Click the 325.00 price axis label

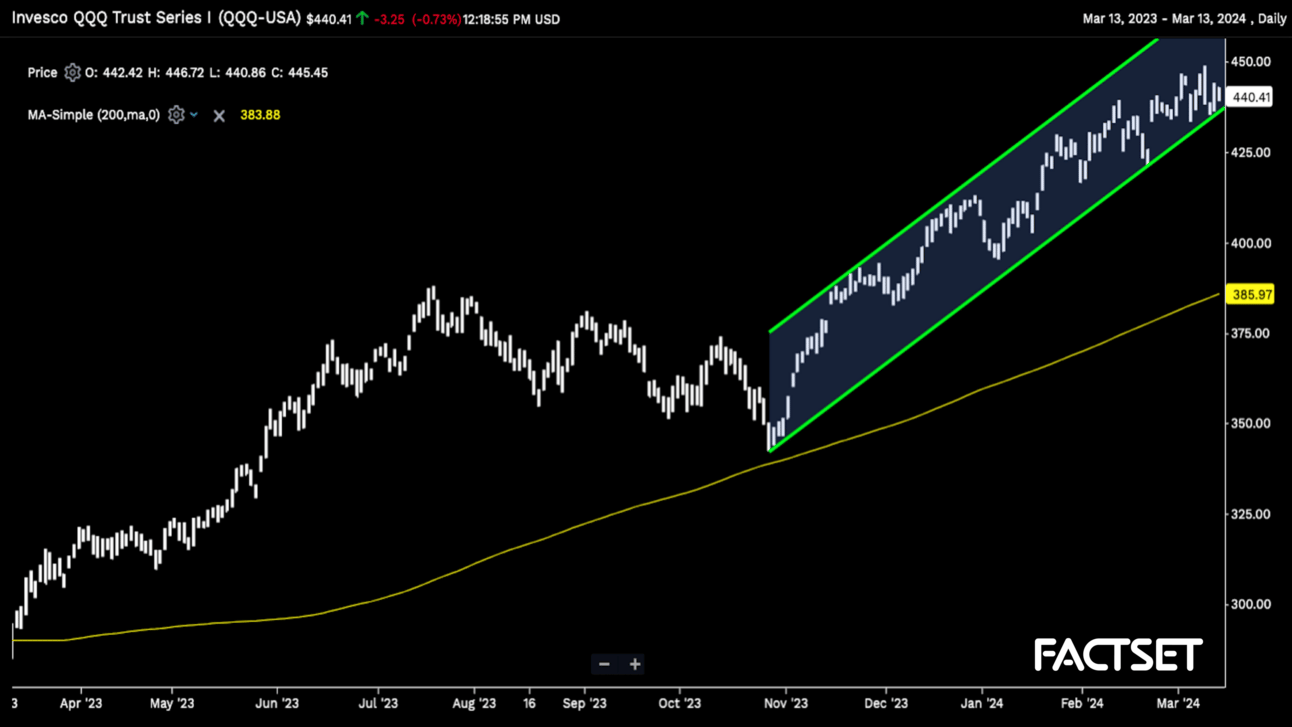pos(1252,514)
